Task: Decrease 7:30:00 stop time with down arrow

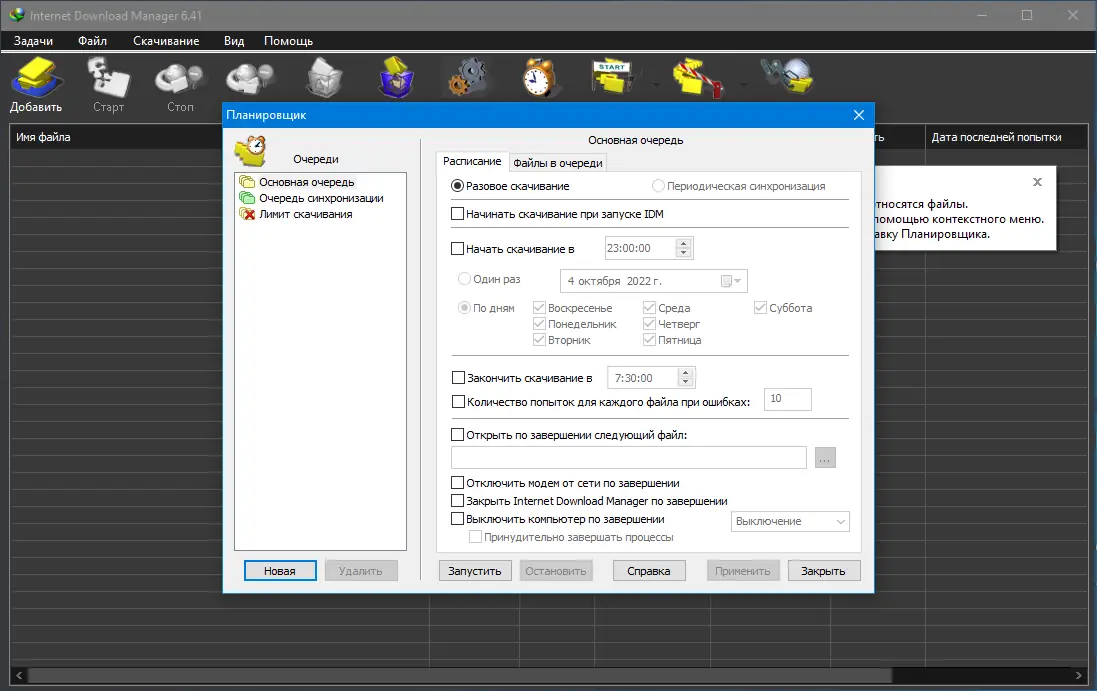Action: [x=686, y=383]
